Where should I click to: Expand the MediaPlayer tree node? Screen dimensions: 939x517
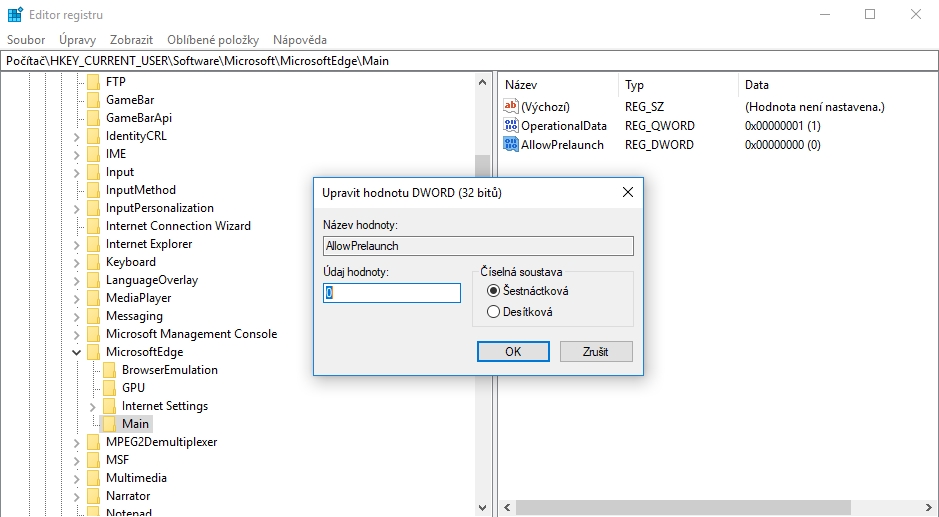click(x=77, y=299)
